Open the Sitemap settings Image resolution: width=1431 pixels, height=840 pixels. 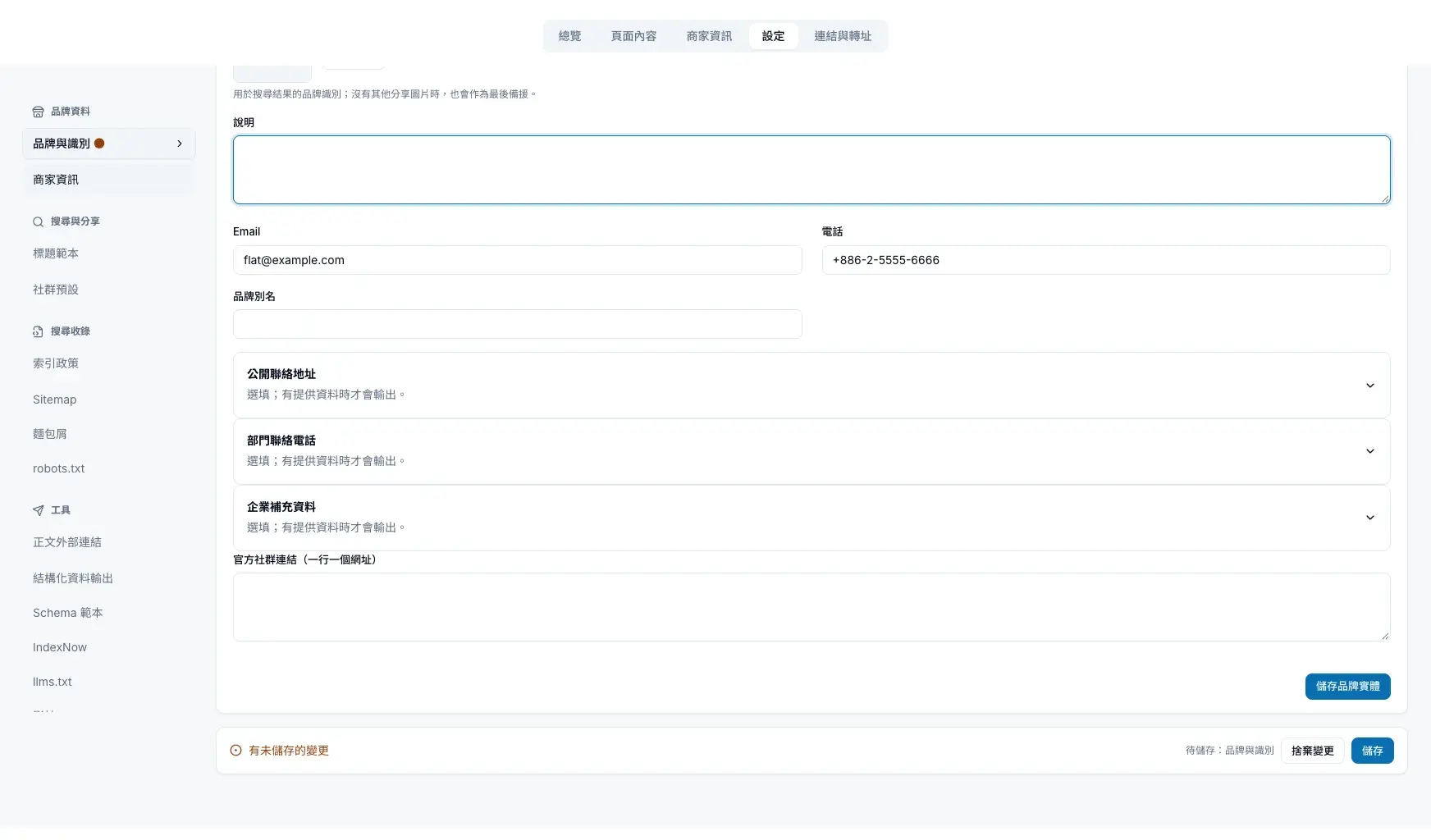(x=108, y=399)
